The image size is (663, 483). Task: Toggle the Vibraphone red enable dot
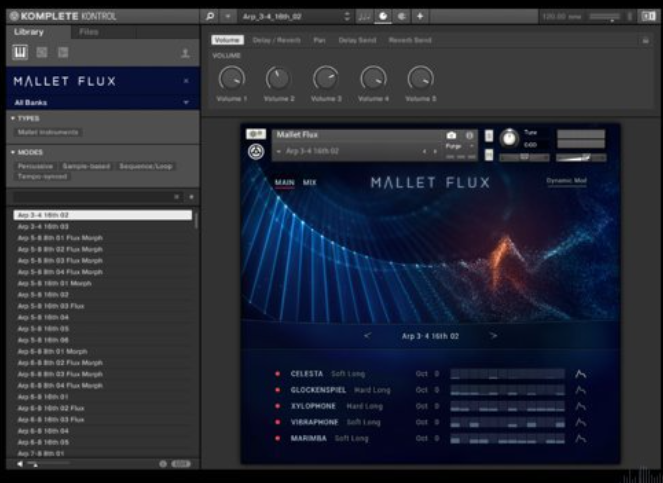tap(279, 422)
